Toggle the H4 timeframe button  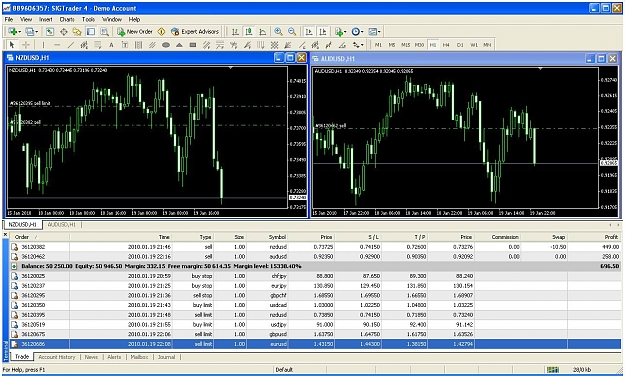[446, 45]
